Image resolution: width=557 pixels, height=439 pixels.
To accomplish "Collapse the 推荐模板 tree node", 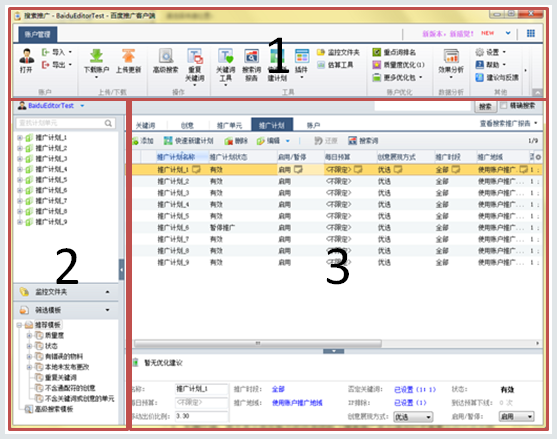I will point(19,325).
